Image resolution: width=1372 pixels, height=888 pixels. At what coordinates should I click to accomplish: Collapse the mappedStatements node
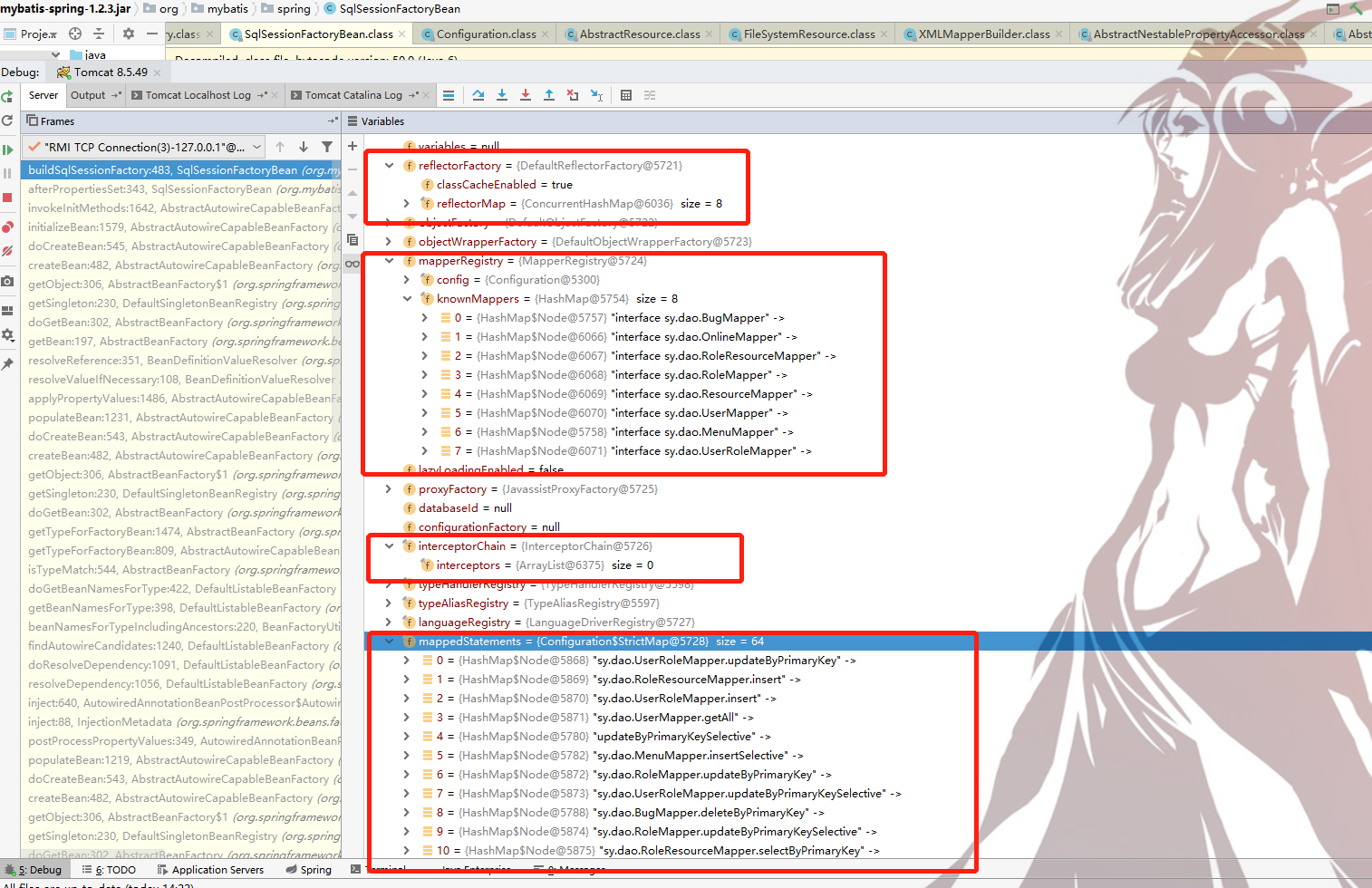point(389,642)
